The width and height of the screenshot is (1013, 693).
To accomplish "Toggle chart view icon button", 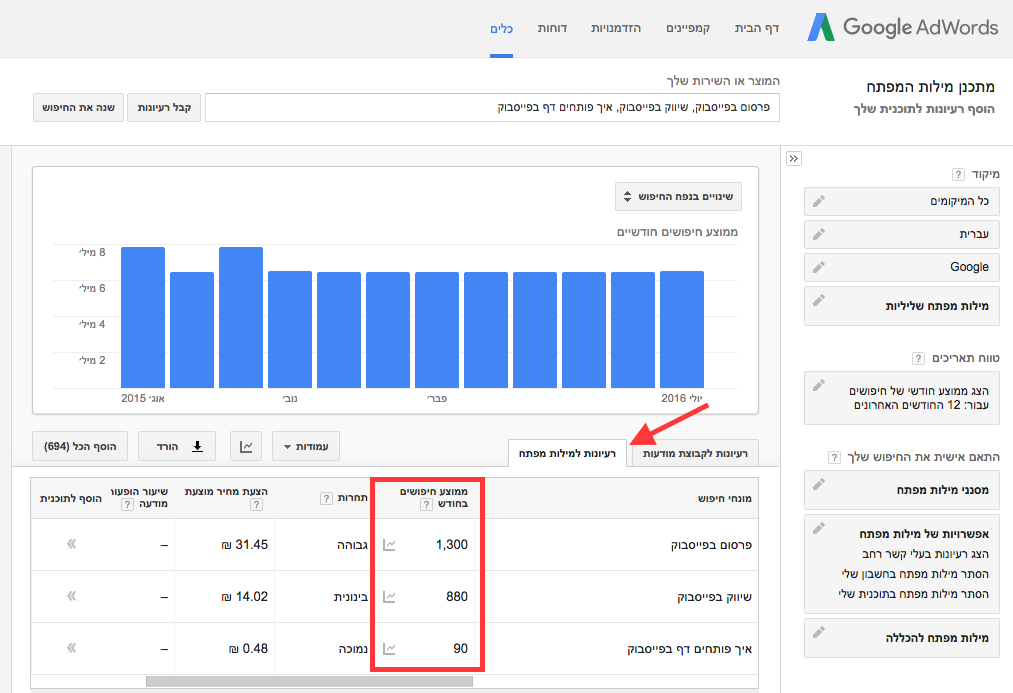I will [246, 446].
